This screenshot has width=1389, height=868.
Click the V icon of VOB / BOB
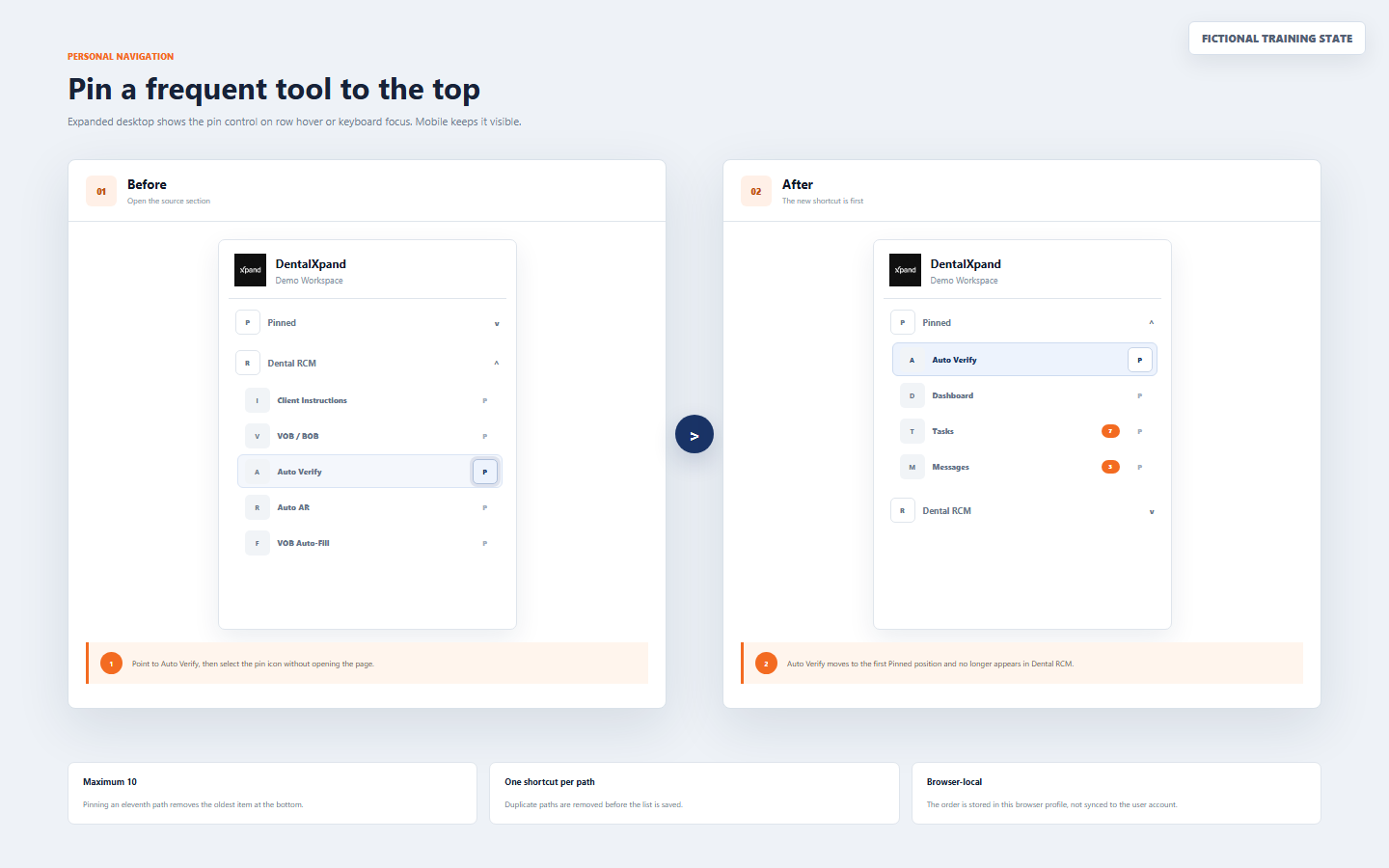click(x=258, y=436)
